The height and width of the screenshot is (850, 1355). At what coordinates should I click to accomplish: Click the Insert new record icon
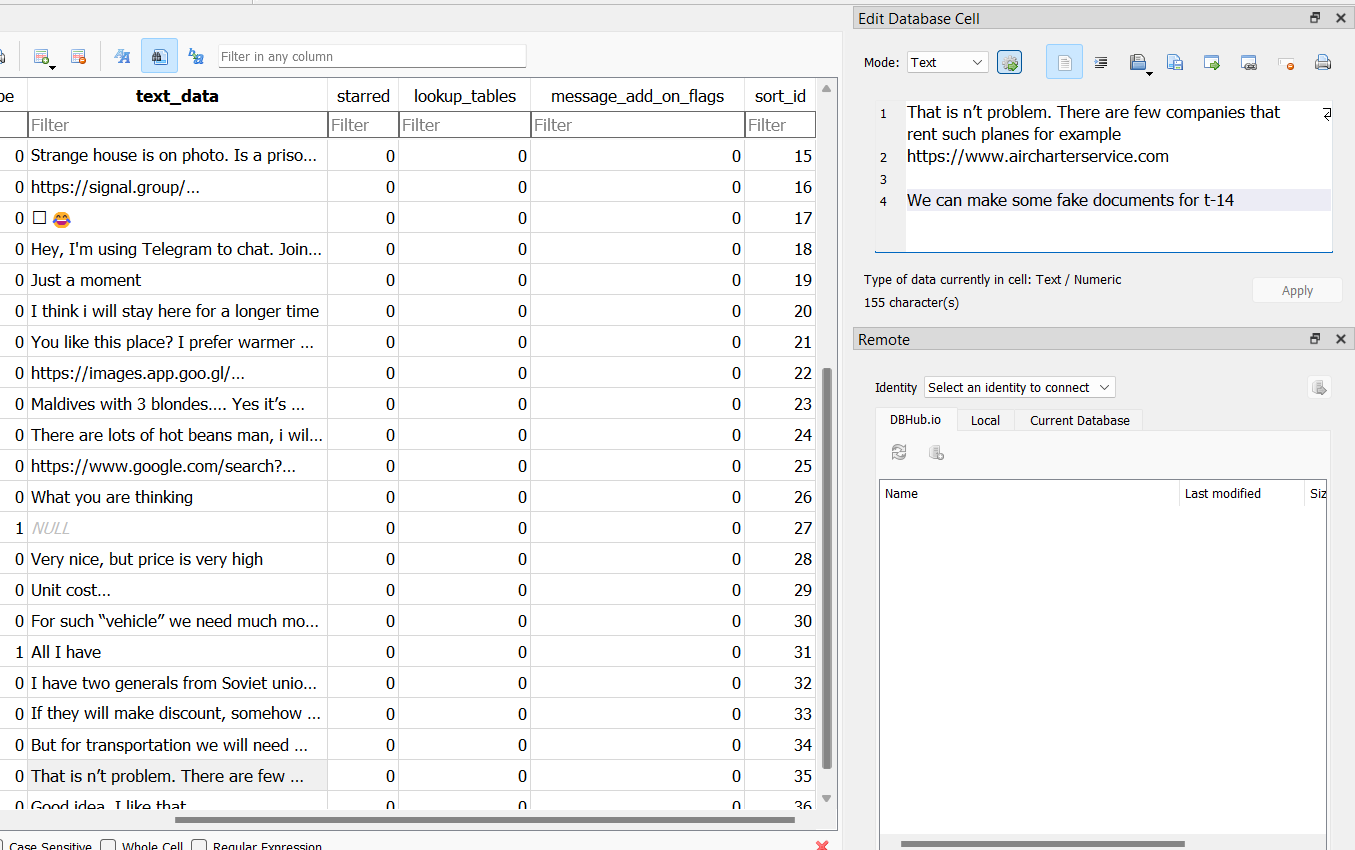pyautogui.click(x=41, y=57)
